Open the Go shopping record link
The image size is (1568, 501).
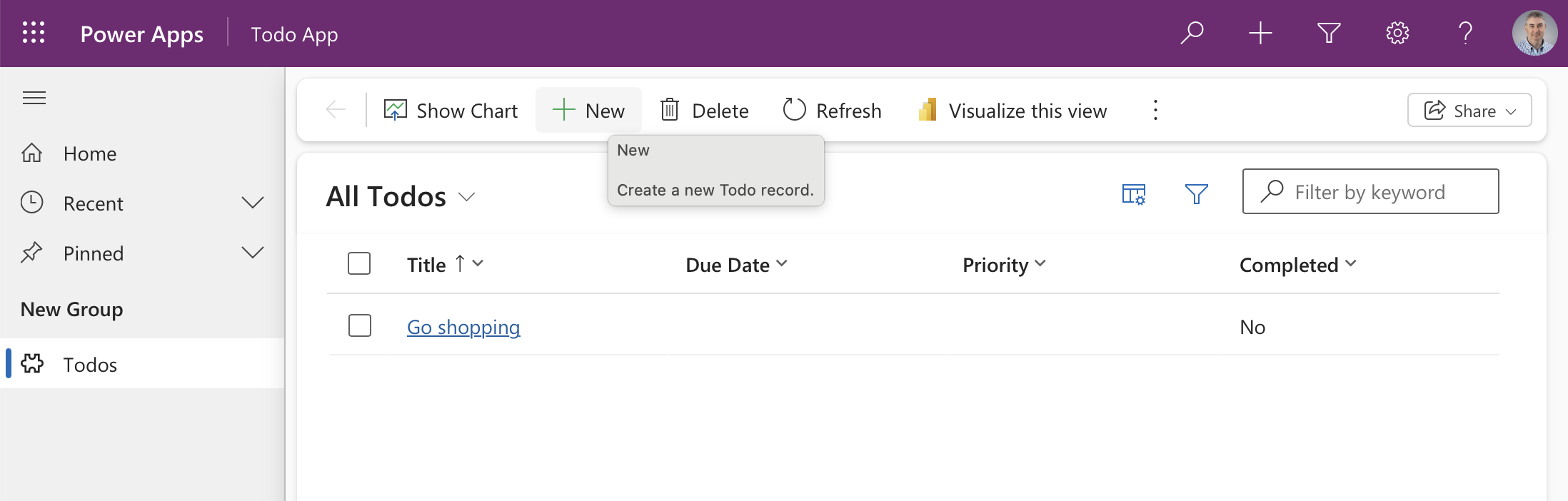click(x=463, y=327)
